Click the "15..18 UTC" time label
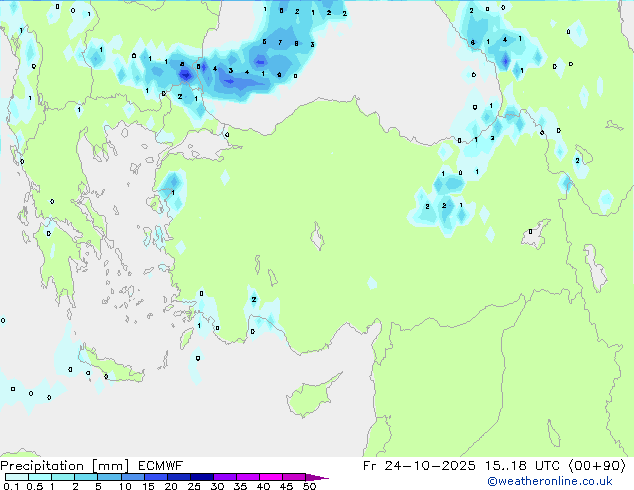This screenshot has width=634, height=490. tap(522, 466)
